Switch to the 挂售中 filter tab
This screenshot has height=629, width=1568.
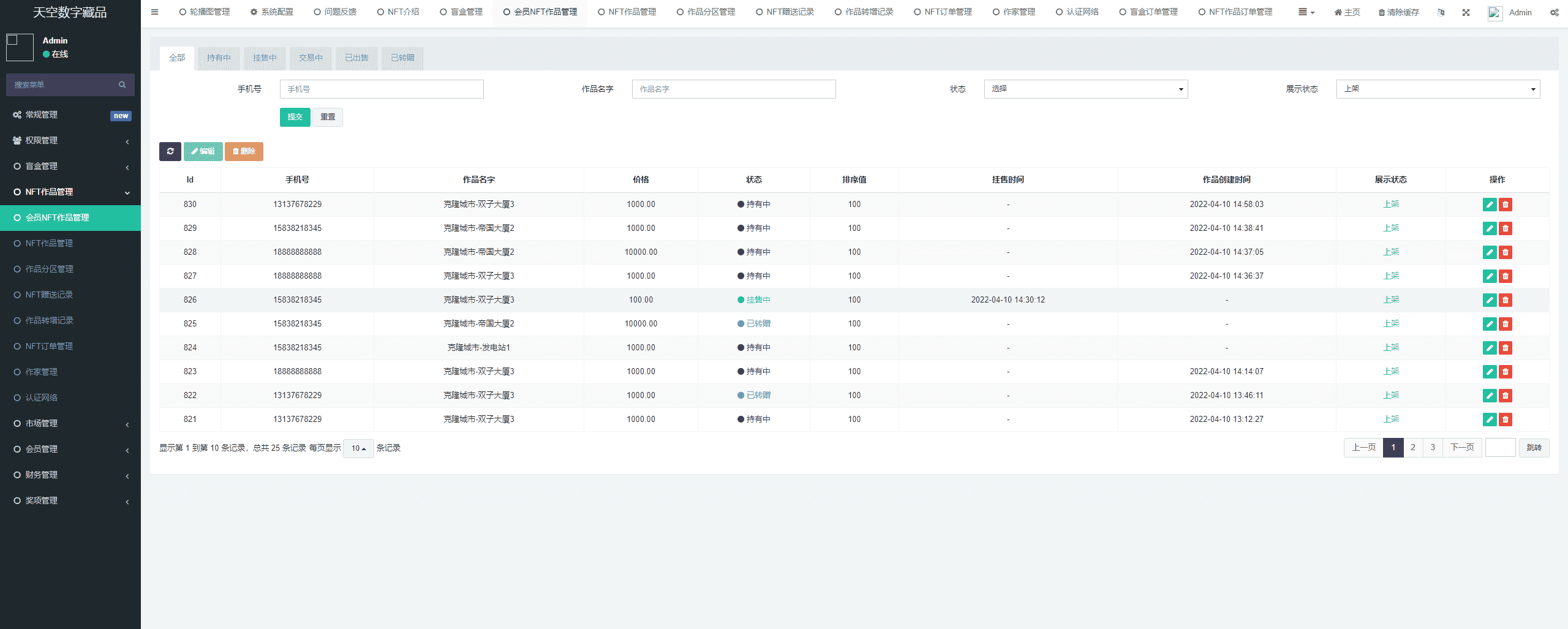pos(265,58)
